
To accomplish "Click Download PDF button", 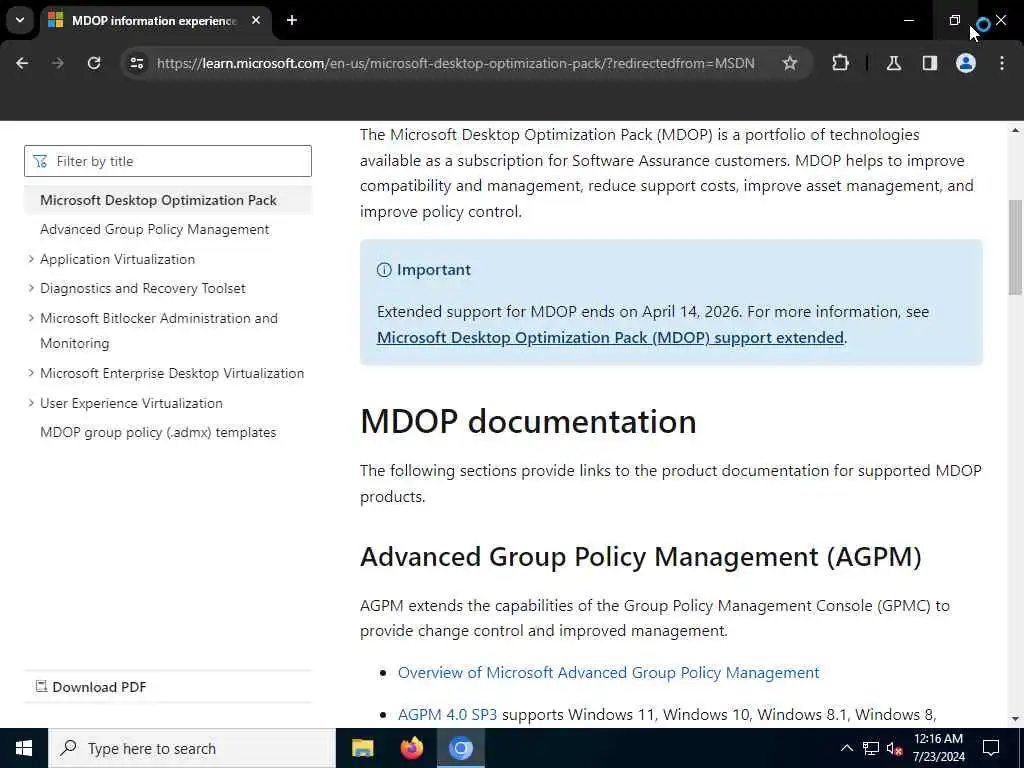I will [91, 687].
